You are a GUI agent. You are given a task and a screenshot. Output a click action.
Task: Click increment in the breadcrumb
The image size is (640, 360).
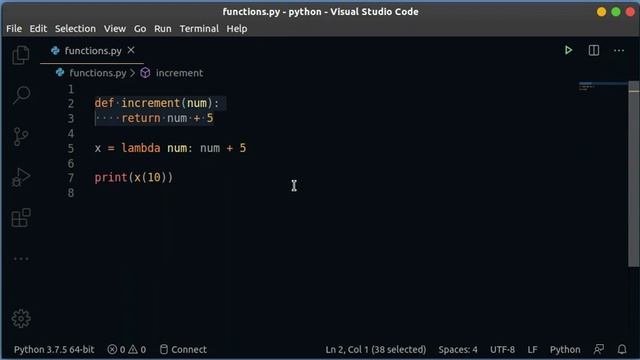coord(179,73)
